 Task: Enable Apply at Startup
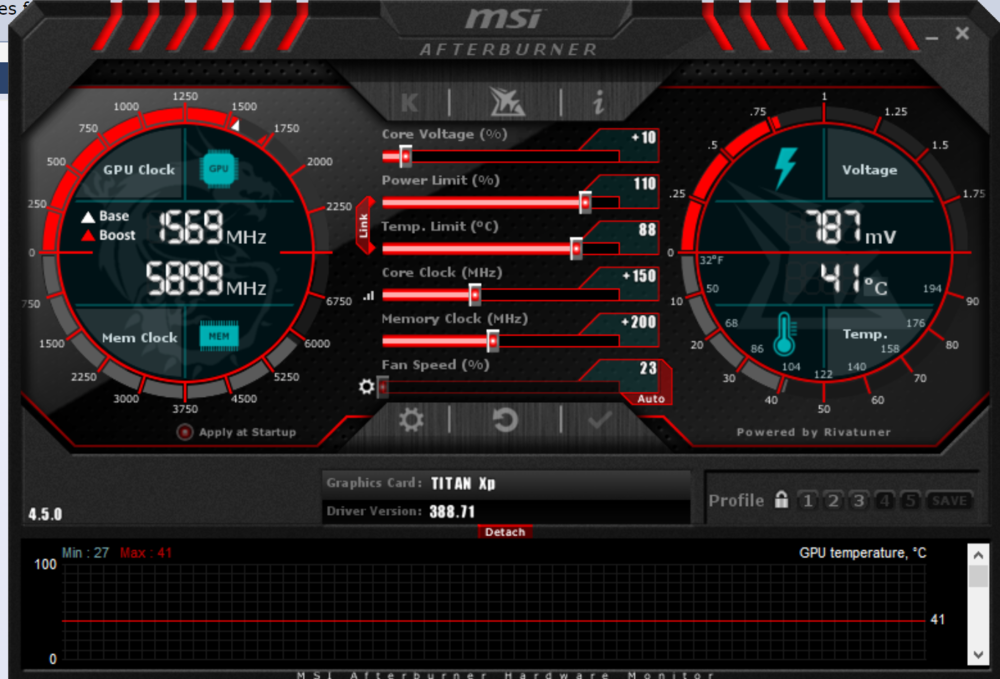[186, 431]
